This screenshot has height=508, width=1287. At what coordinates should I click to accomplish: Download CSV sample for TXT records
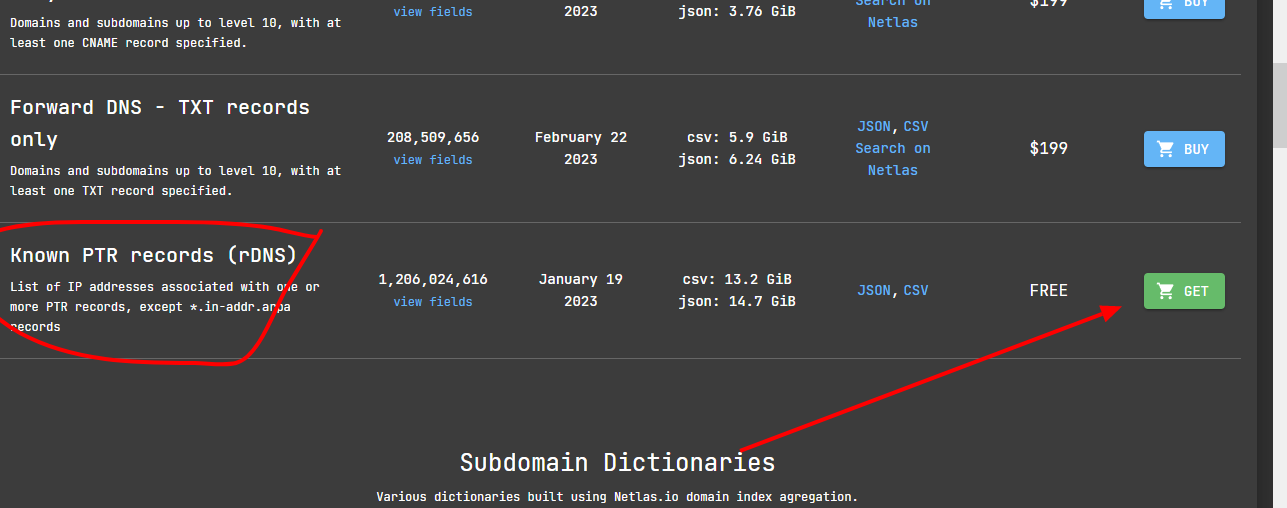[916, 127]
